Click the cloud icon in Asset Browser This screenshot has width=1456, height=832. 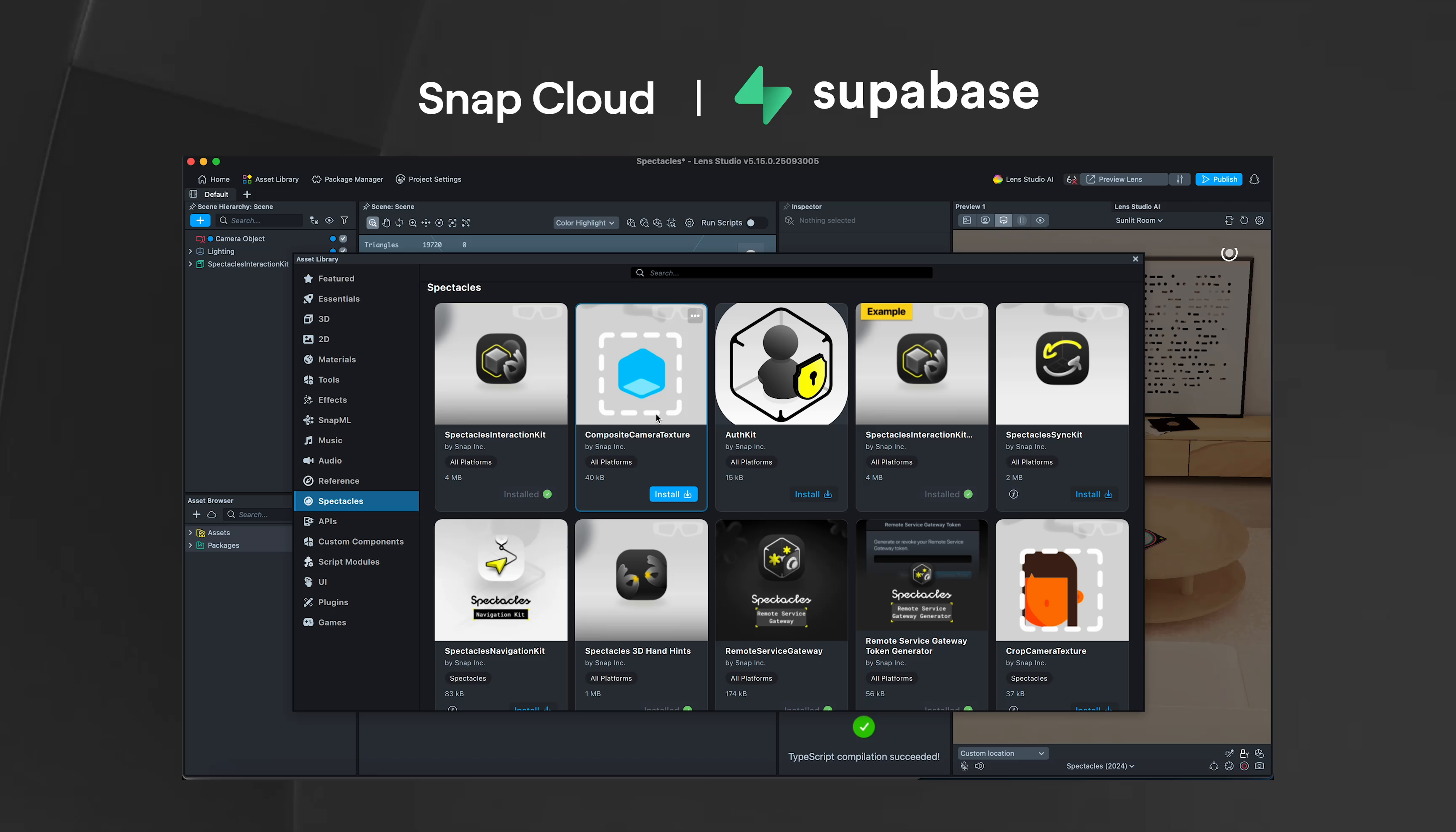pyautogui.click(x=212, y=514)
